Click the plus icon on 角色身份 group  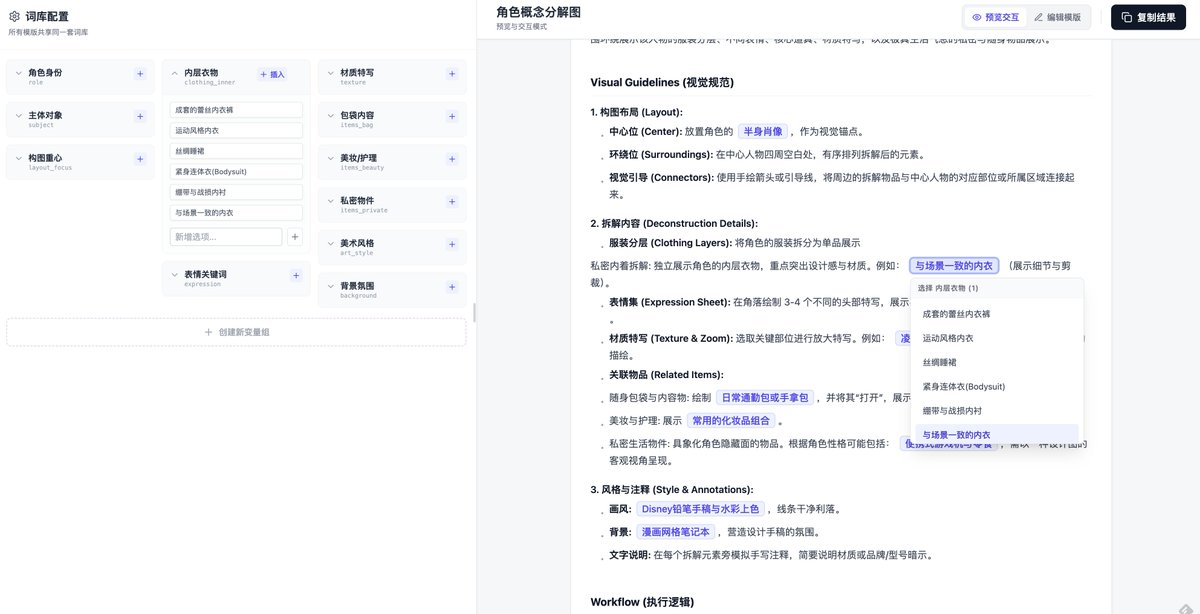coord(140,74)
